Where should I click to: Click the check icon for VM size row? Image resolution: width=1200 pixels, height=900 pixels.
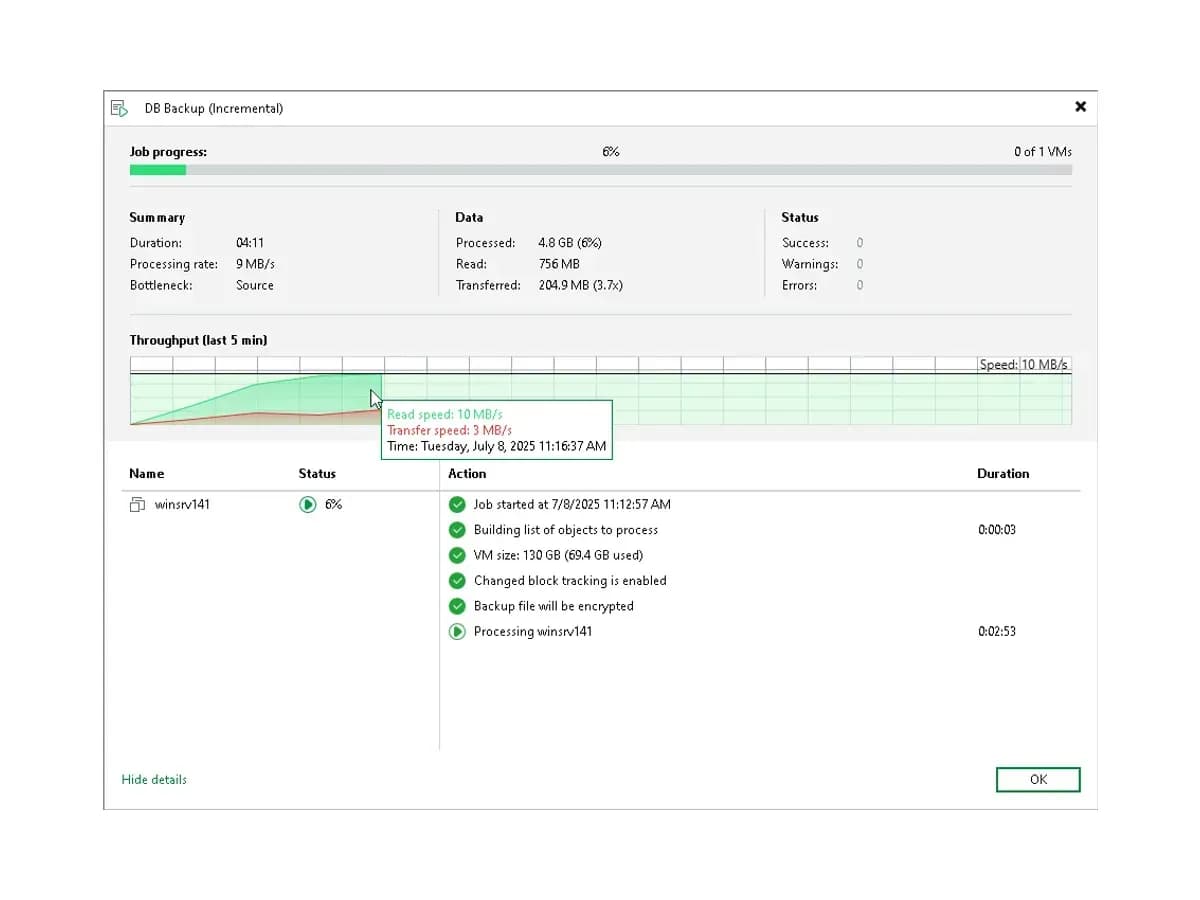tap(457, 555)
